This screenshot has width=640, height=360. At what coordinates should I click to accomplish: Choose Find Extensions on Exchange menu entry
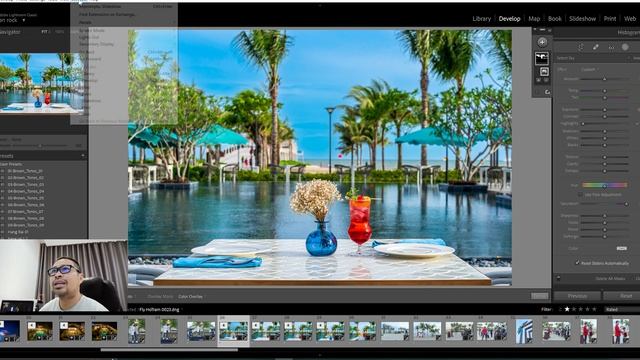pyautogui.click(x=108, y=14)
